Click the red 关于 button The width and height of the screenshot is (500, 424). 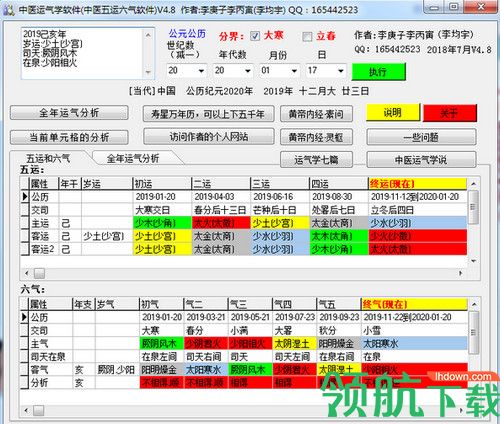tap(450, 113)
